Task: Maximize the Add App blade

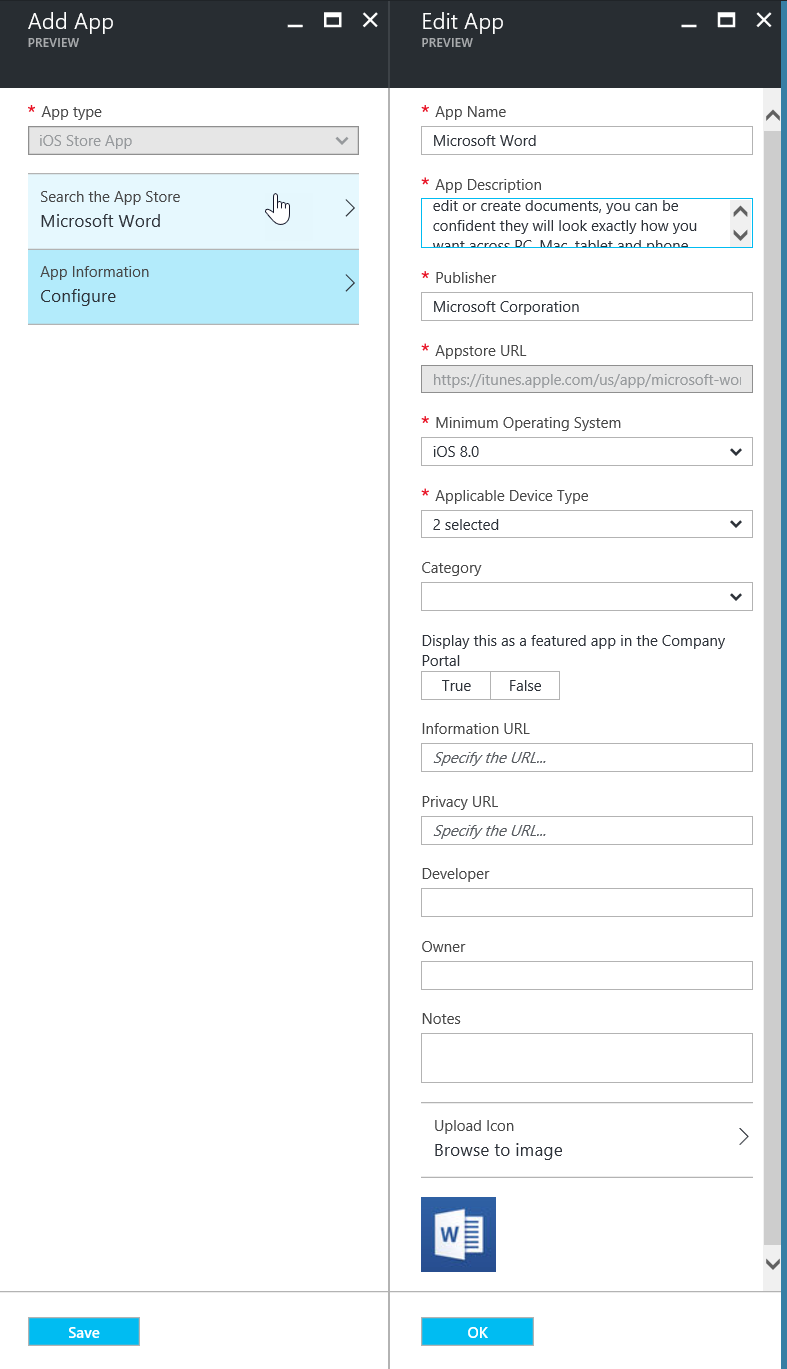Action: point(333,20)
